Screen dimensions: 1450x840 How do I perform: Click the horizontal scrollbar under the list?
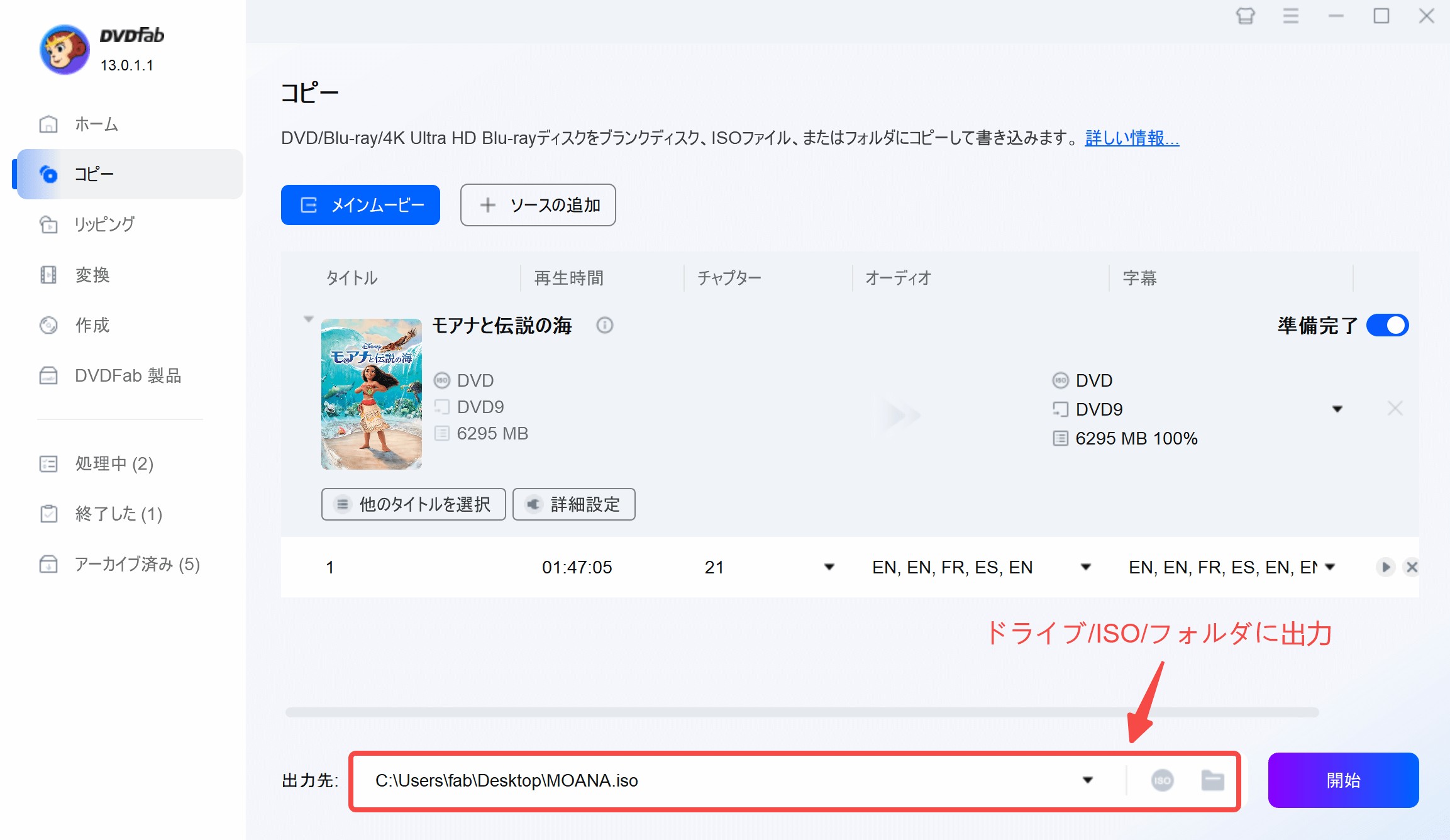[x=802, y=712]
